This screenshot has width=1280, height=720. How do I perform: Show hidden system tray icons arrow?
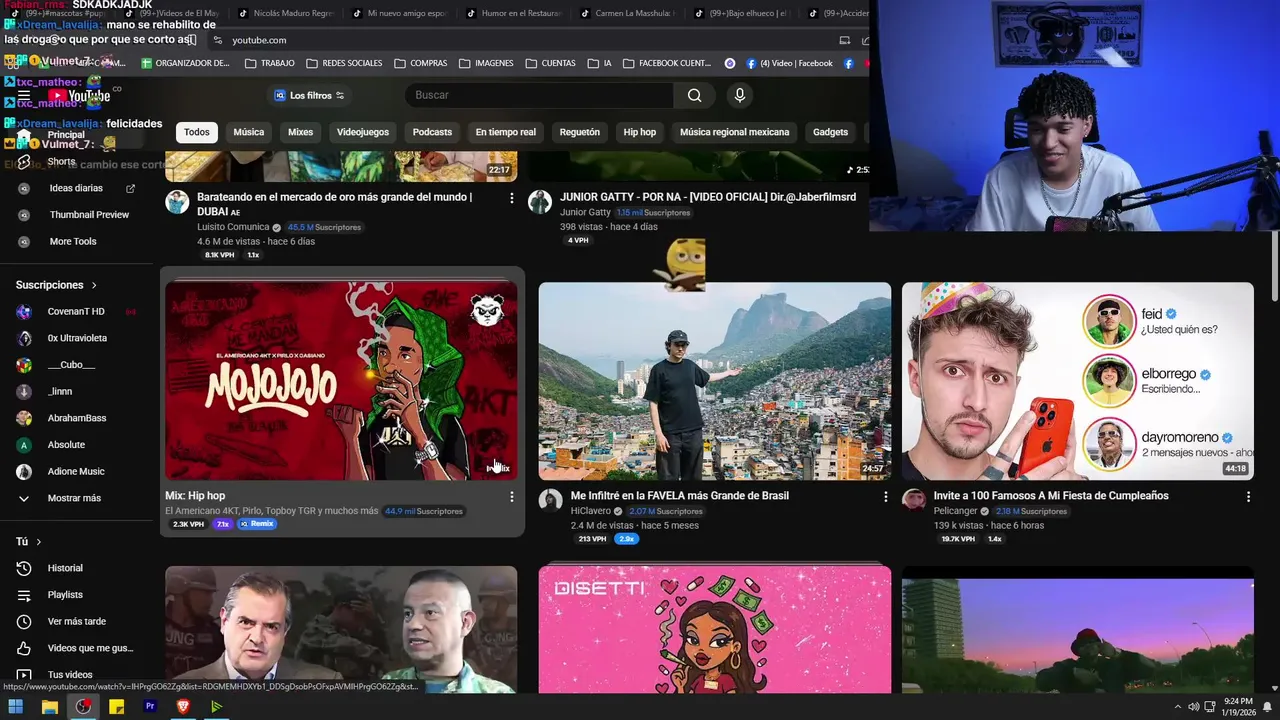1177,707
